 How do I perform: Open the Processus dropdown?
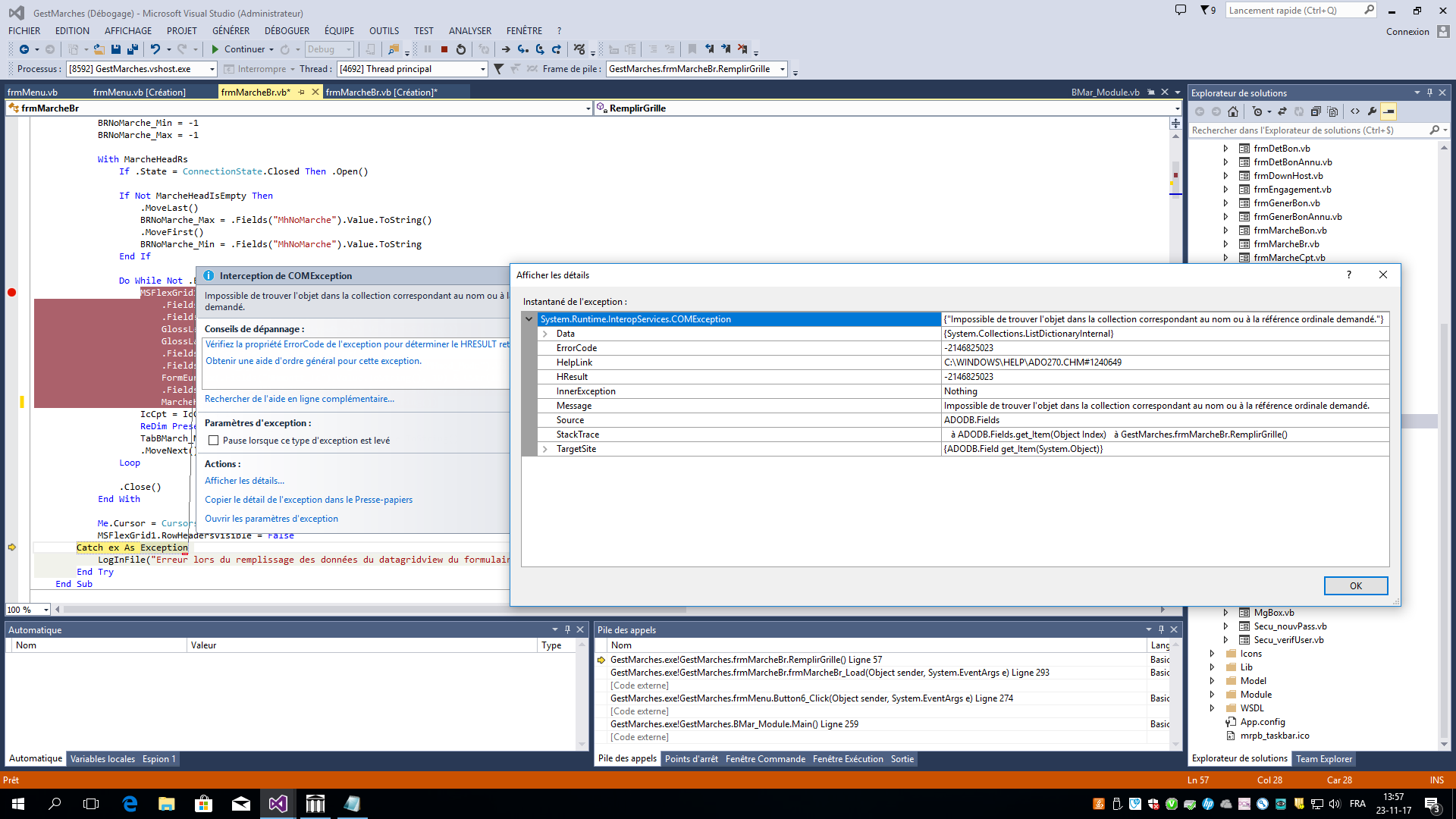click(212, 69)
